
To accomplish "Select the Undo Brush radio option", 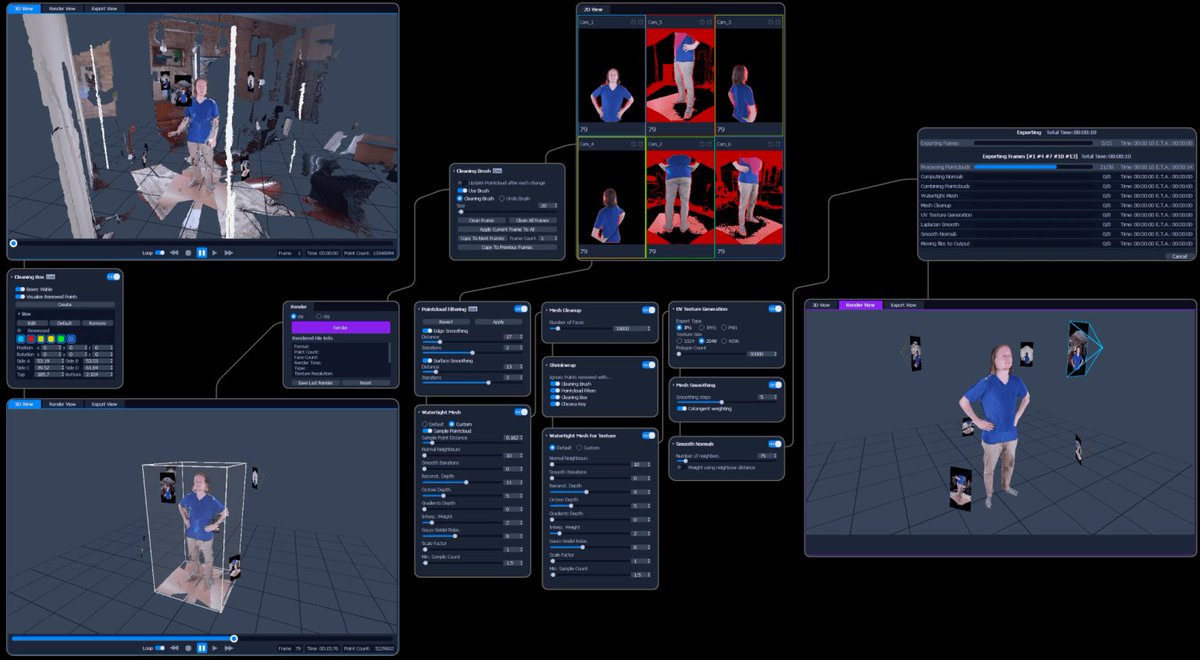I will point(502,198).
